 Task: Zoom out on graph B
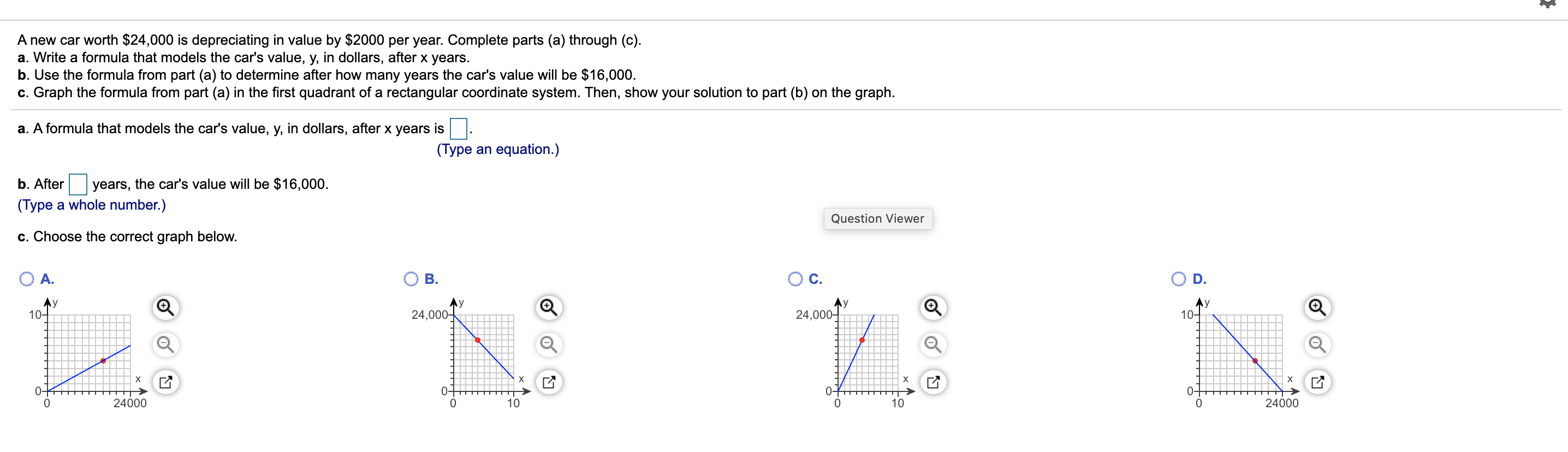(549, 344)
